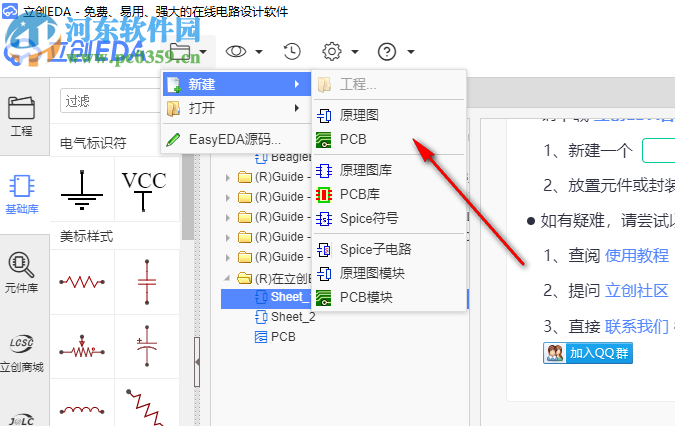Choose EasyEDA源码... menu entry

tap(236, 139)
